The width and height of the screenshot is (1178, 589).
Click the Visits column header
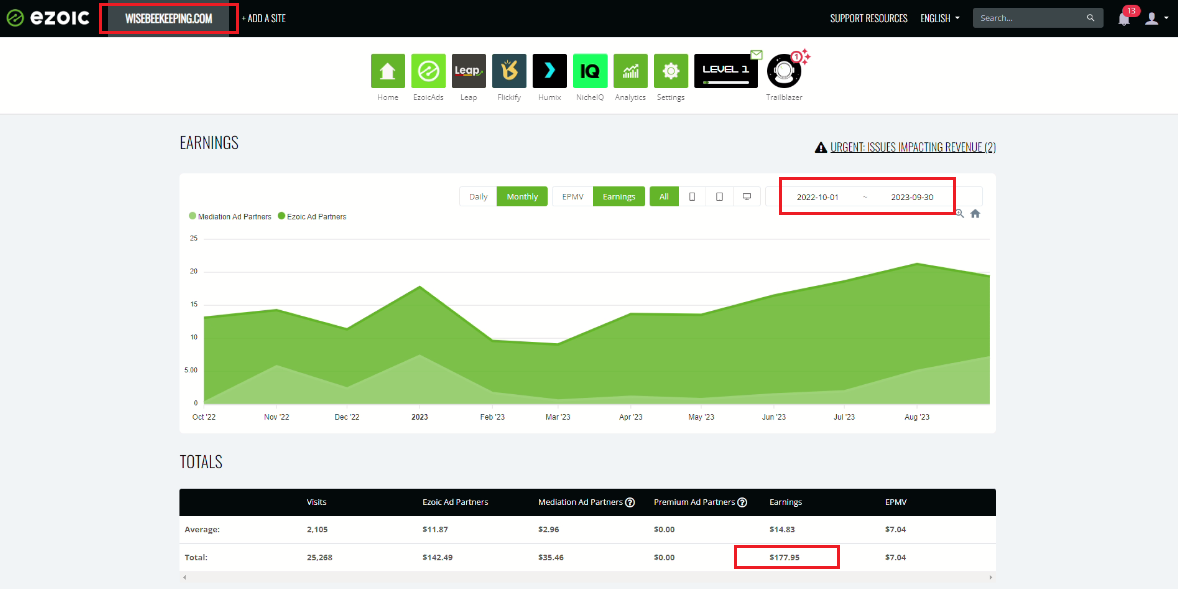point(316,503)
